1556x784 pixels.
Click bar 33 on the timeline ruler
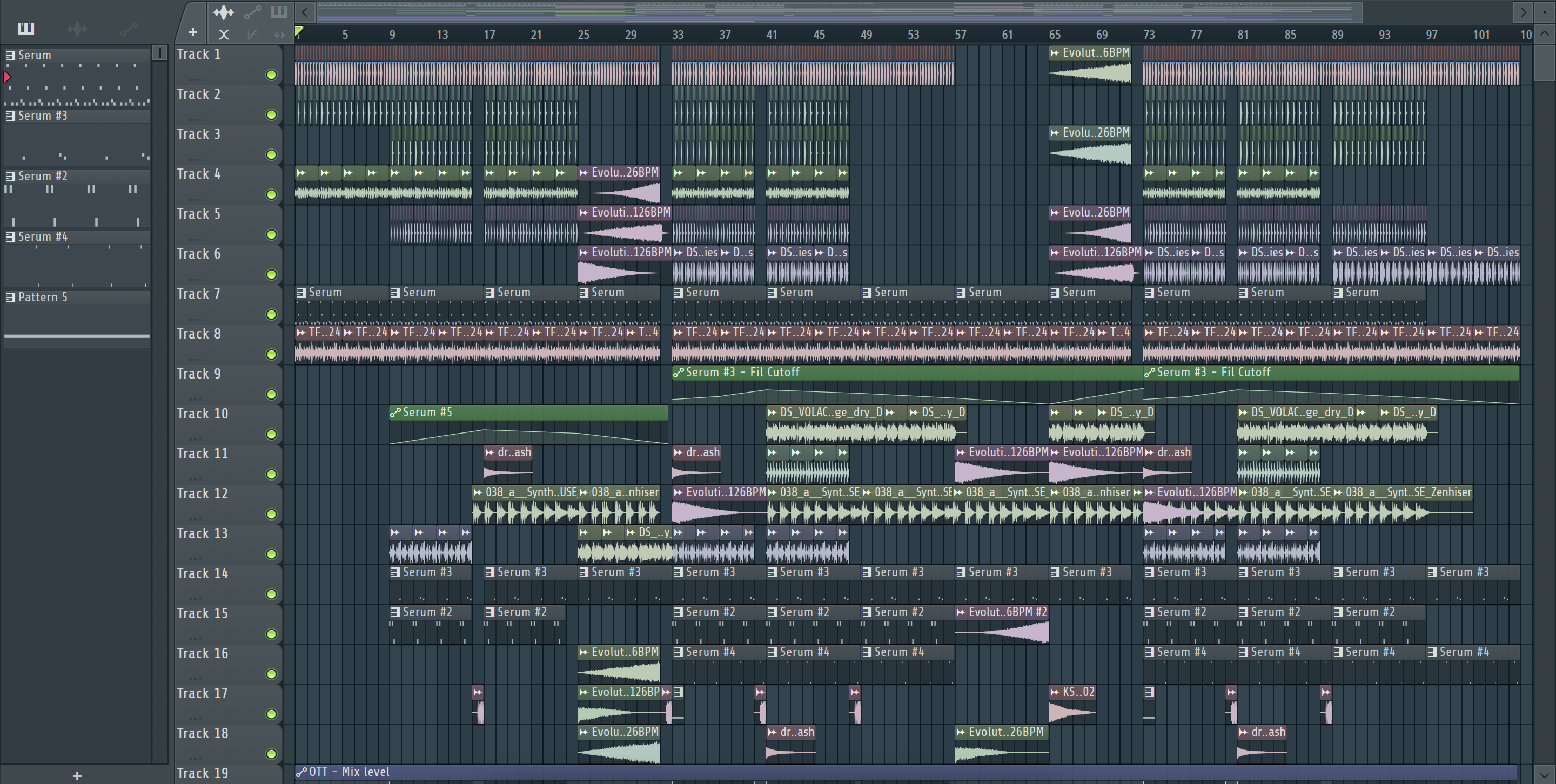click(678, 35)
